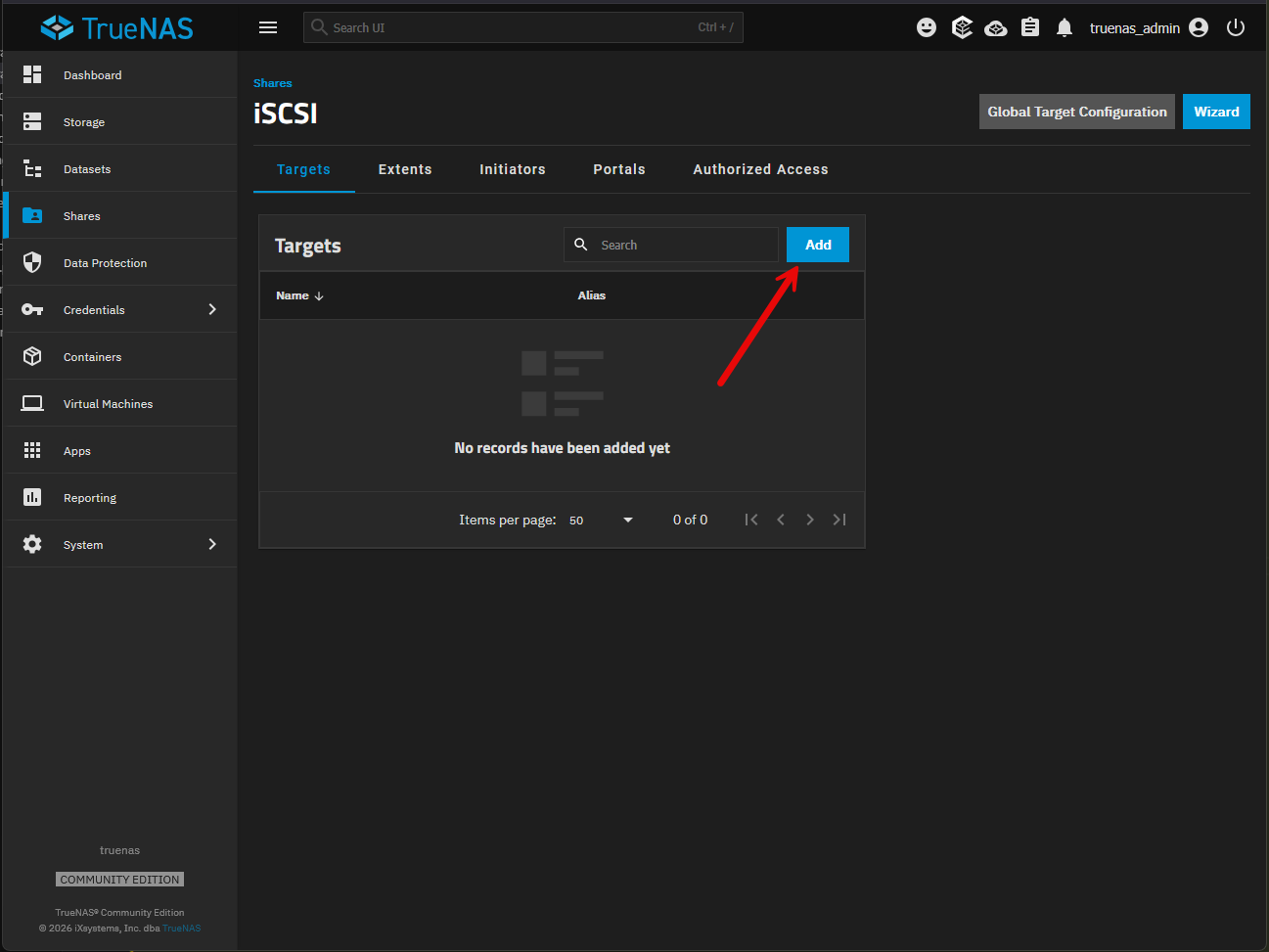Click the truenas_admin username

tap(1135, 28)
